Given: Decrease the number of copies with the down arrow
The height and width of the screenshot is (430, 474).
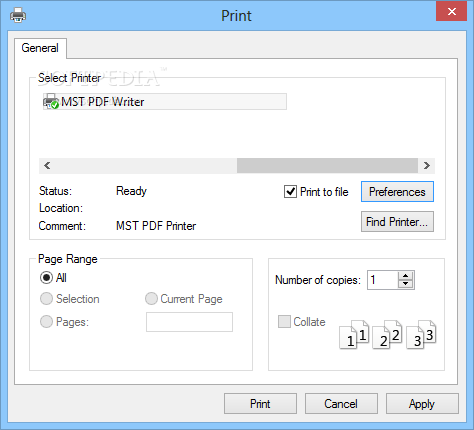Looking at the screenshot, I should tap(405, 284).
